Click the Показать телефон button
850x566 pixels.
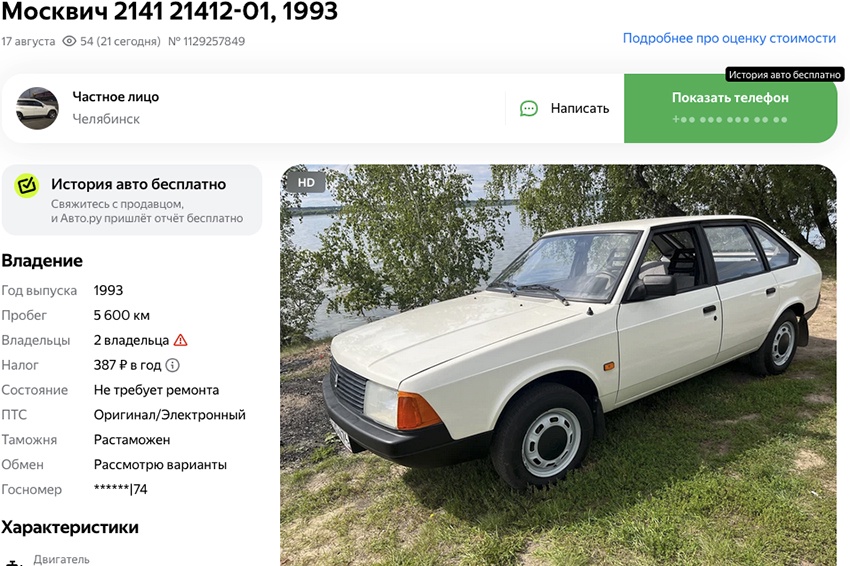(x=730, y=108)
